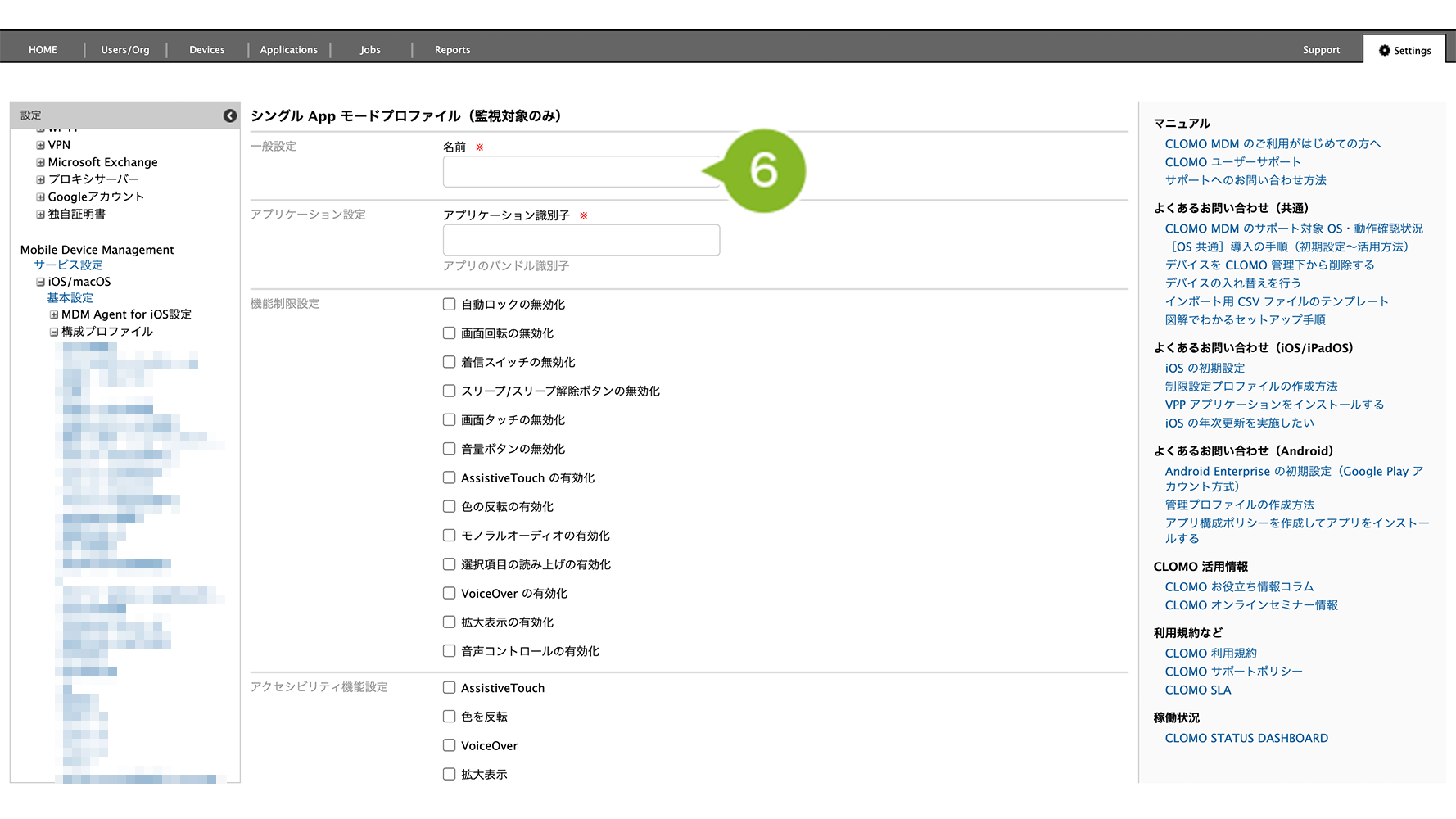Screen dimensions: 1456x819
Task: Tick the 音量ボタンの無効化 checkbox
Action: [x=449, y=449]
